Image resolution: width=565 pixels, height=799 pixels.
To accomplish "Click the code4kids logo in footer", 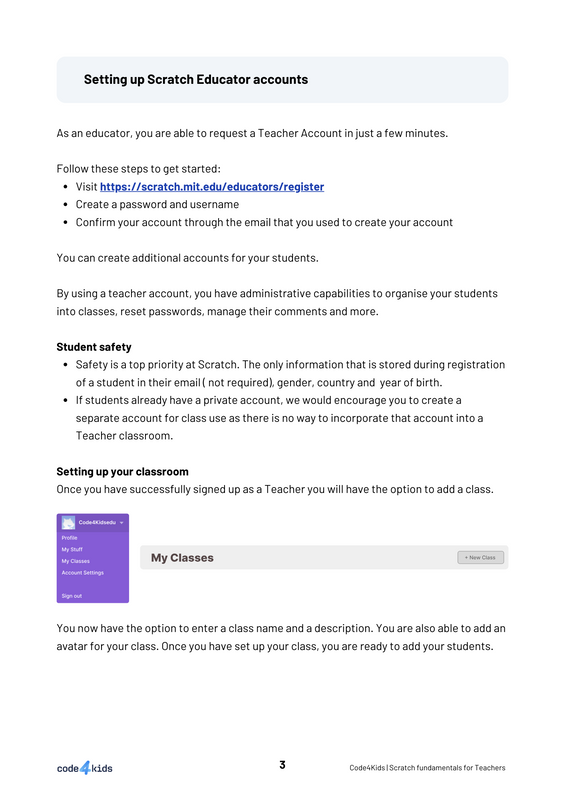I will click(85, 768).
